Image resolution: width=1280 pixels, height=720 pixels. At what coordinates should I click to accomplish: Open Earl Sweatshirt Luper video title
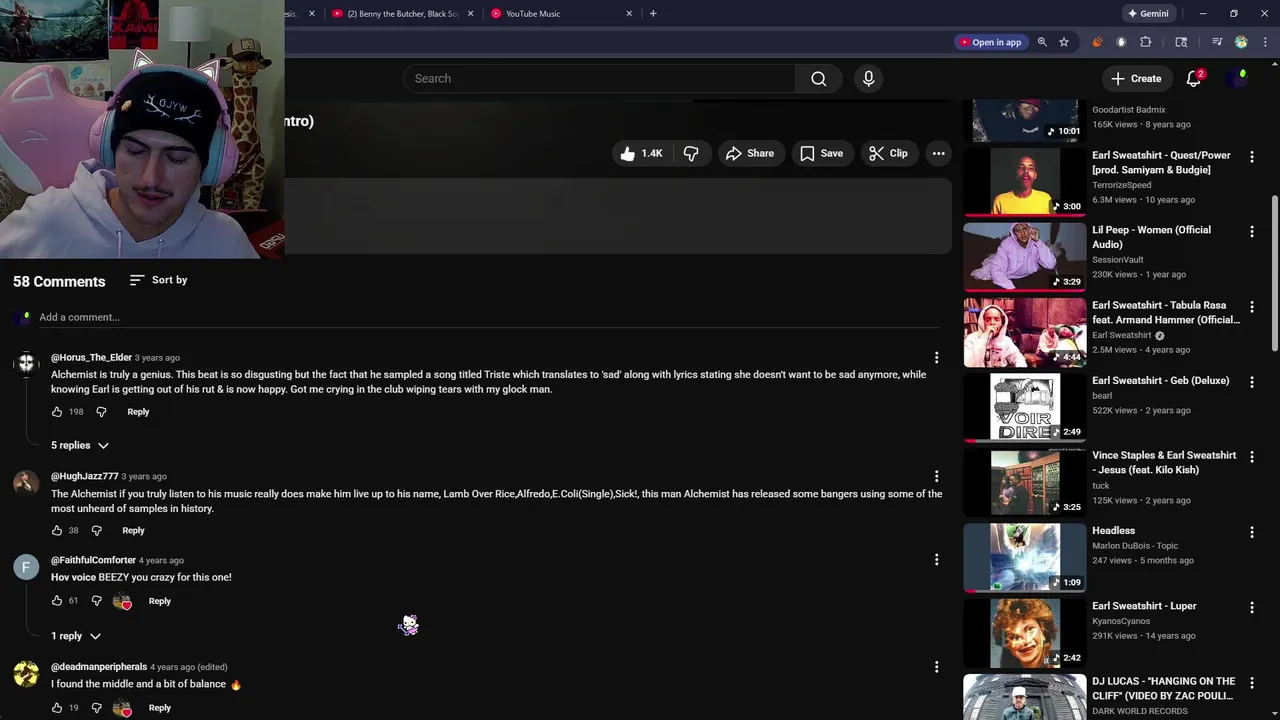(1144, 606)
